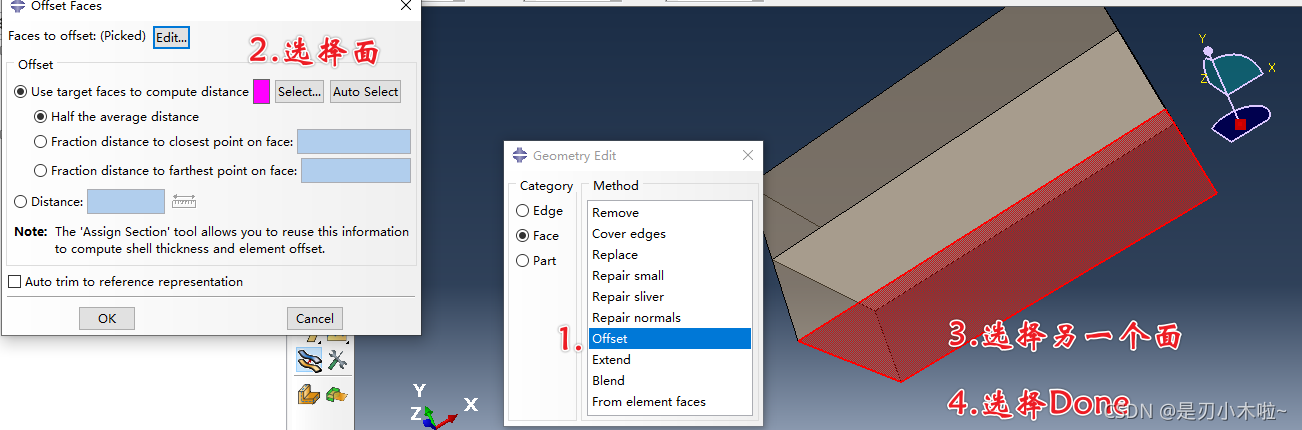The width and height of the screenshot is (1302, 430).
Task: Close the Offset Faces dialog
Action: pyautogui.click(x=405, y=6)
